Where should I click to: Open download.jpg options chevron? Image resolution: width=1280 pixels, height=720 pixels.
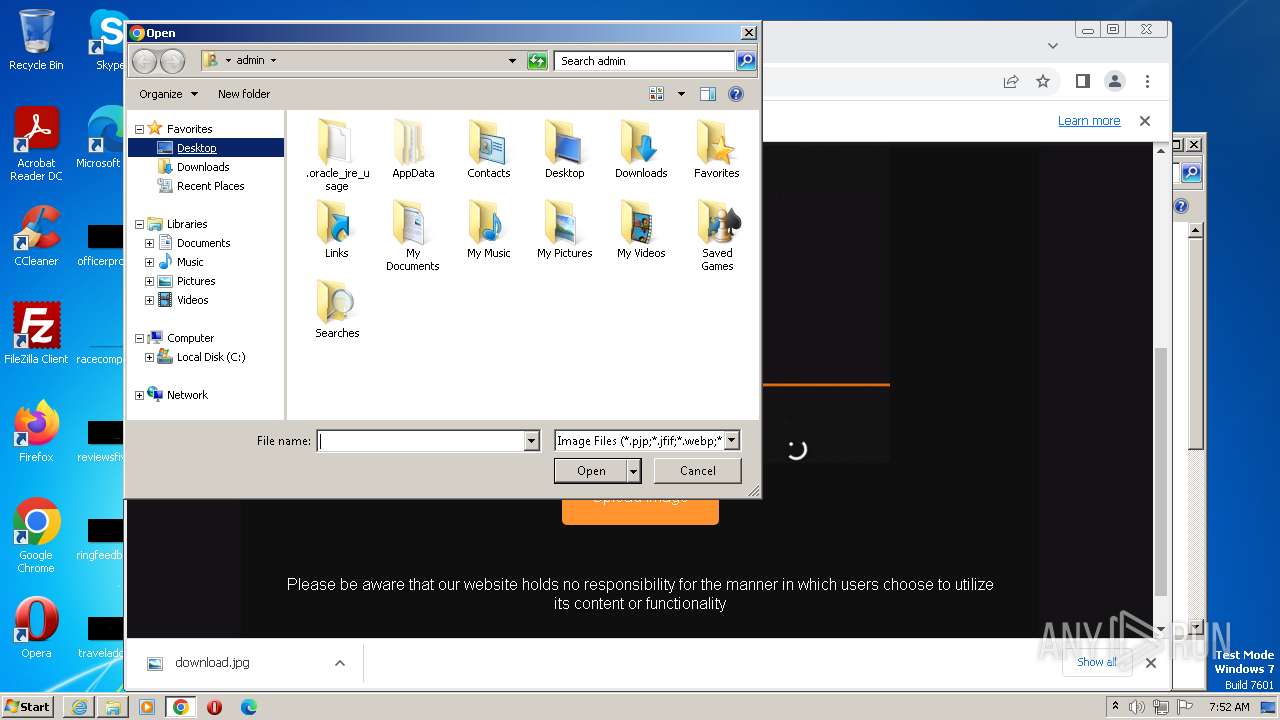pyautogui.click(x=340, y=663)
